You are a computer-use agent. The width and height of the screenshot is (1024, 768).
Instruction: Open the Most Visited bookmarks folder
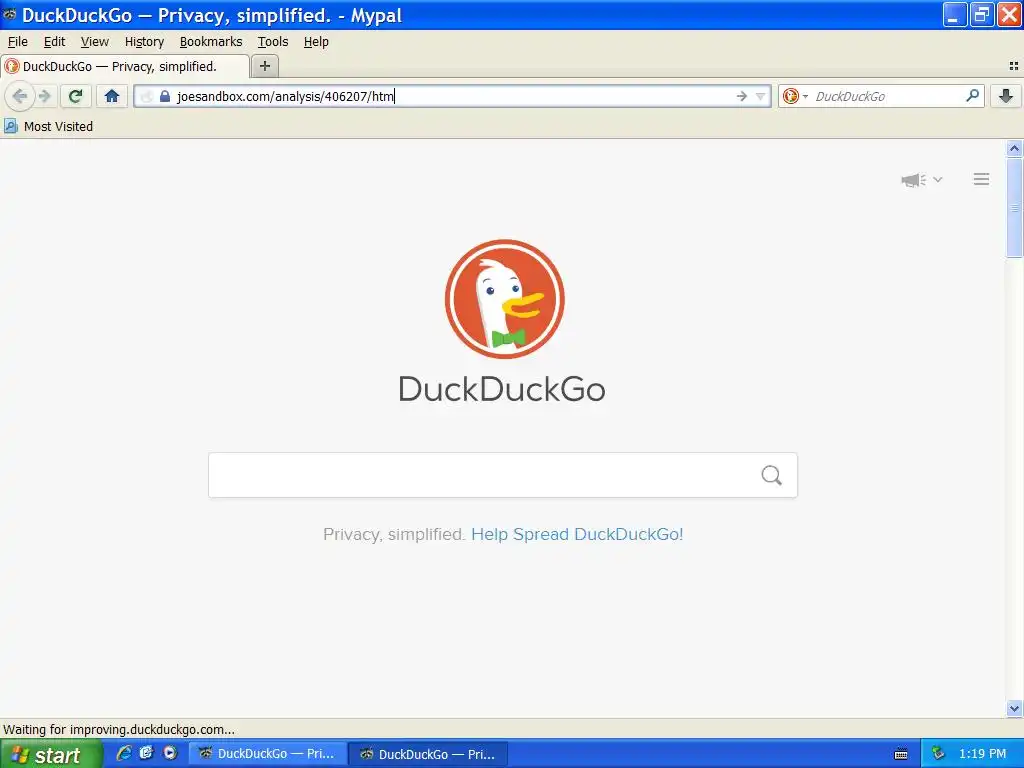[x=49, y=126]
